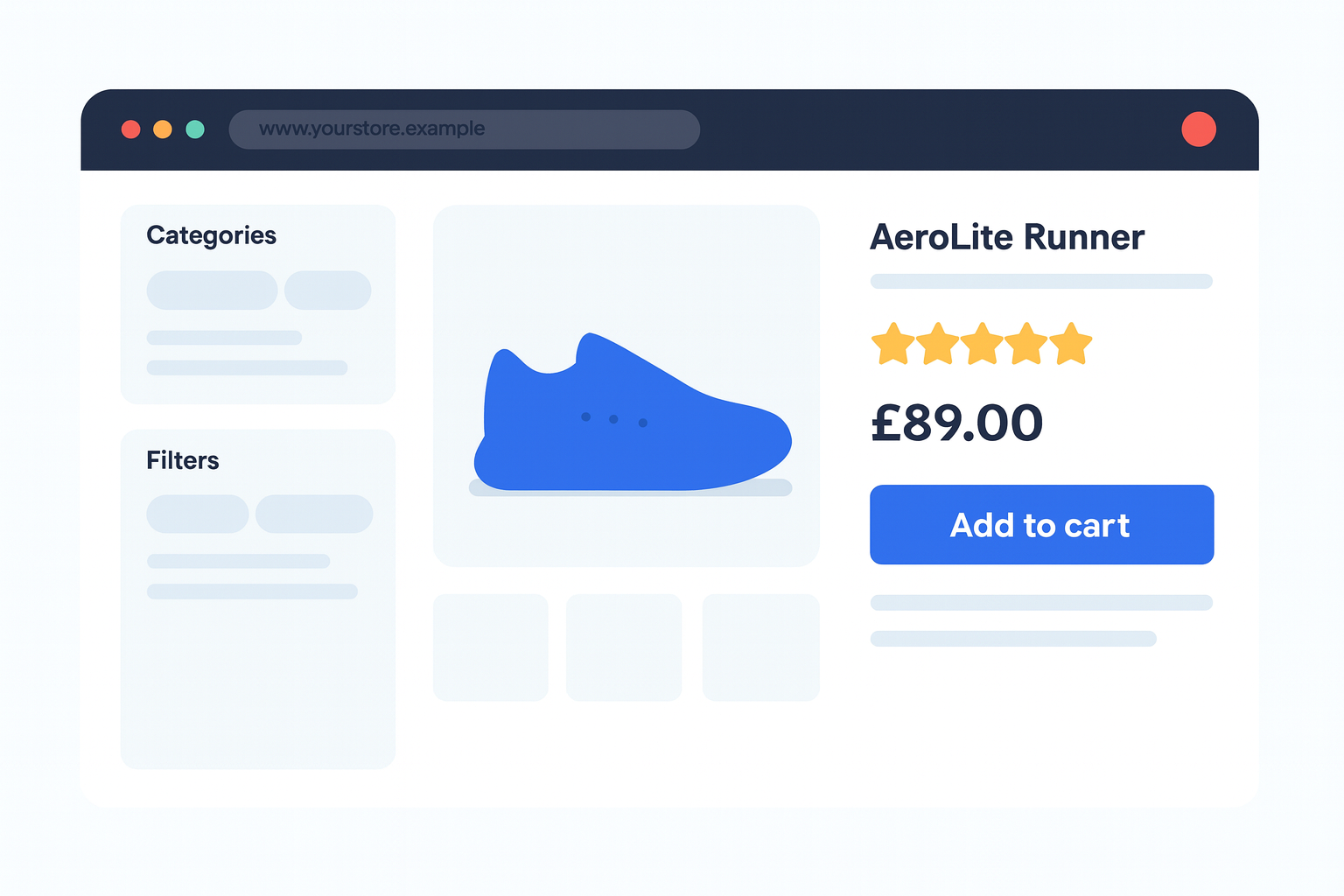Click the yellow minimize circle
Image resolution: width=1344 pixels, height=896 pixels.
coord(163,129)
